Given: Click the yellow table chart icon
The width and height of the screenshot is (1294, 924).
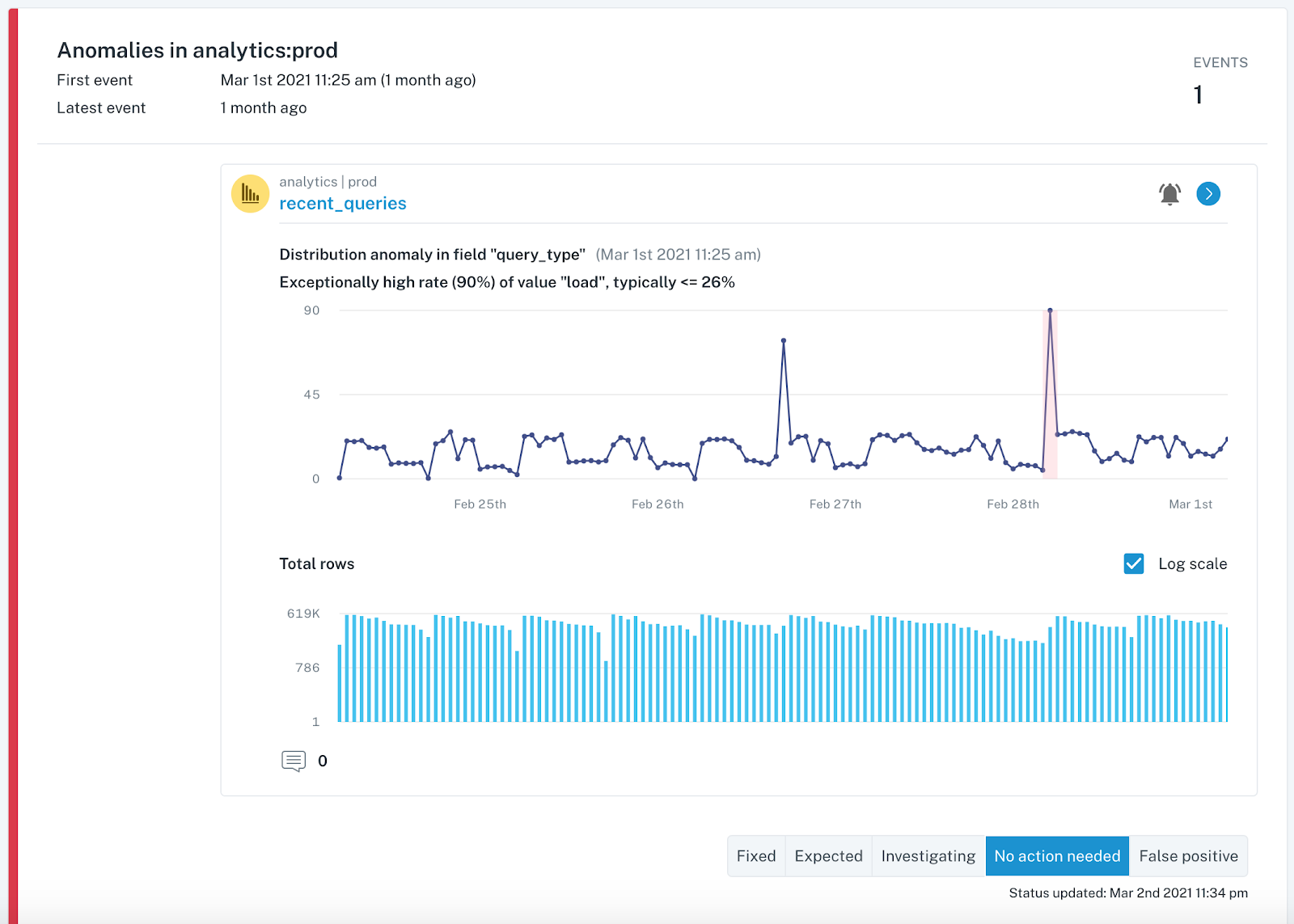Looking at the screenshot, I should [250, 194].
